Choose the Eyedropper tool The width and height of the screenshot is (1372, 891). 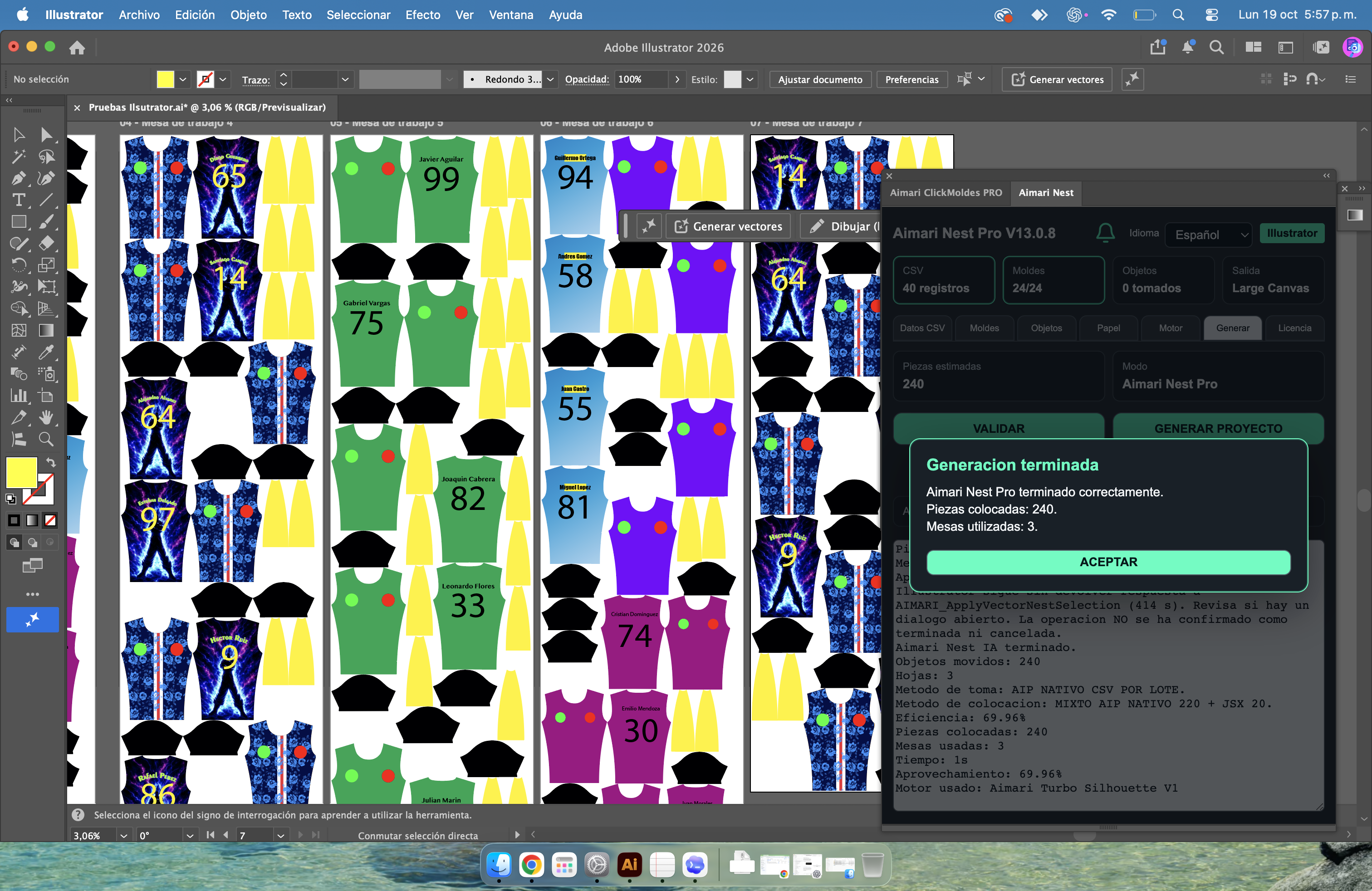pos(46,352)
